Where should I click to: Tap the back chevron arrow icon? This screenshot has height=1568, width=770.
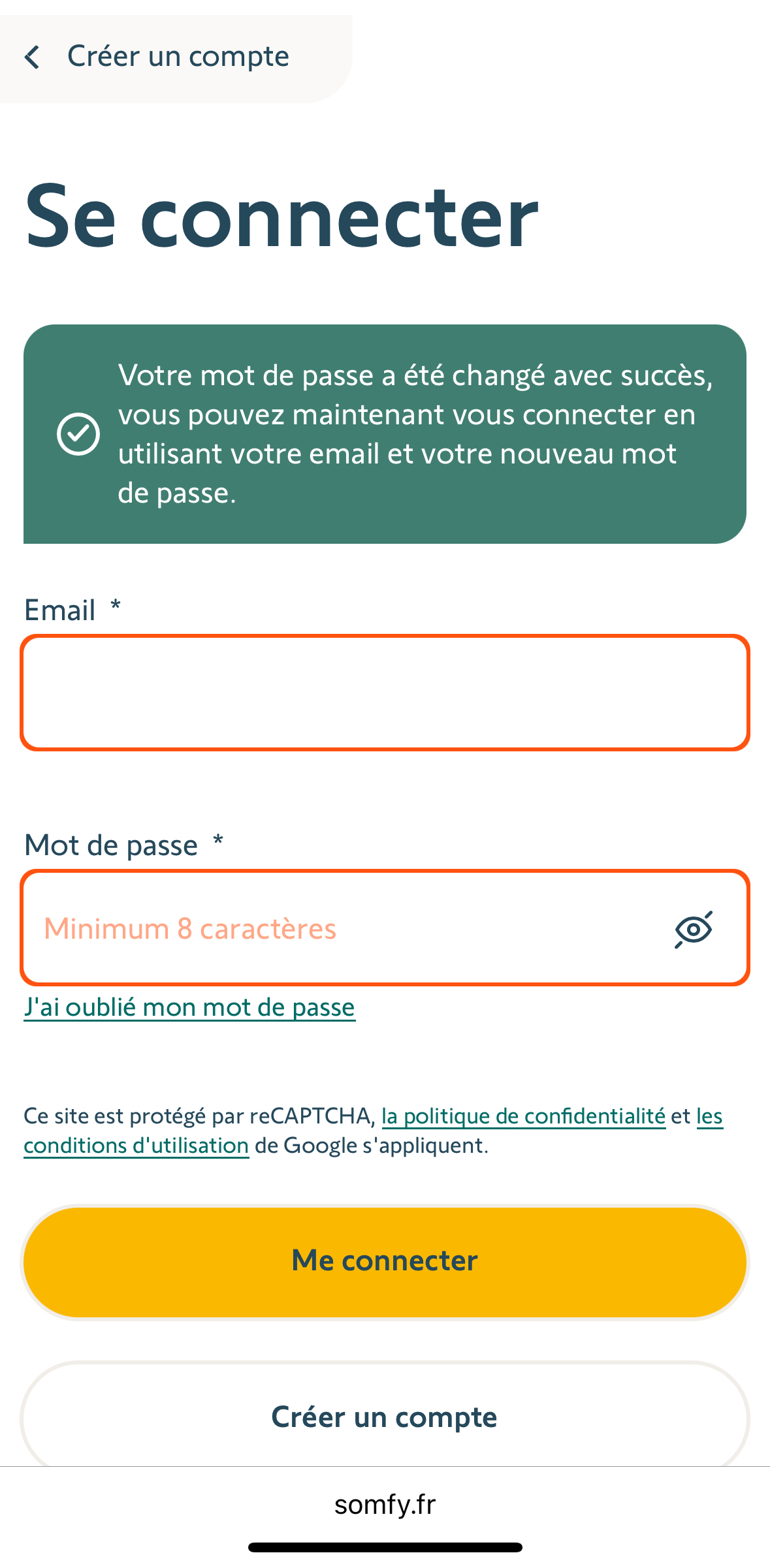[x=32, y=57]
